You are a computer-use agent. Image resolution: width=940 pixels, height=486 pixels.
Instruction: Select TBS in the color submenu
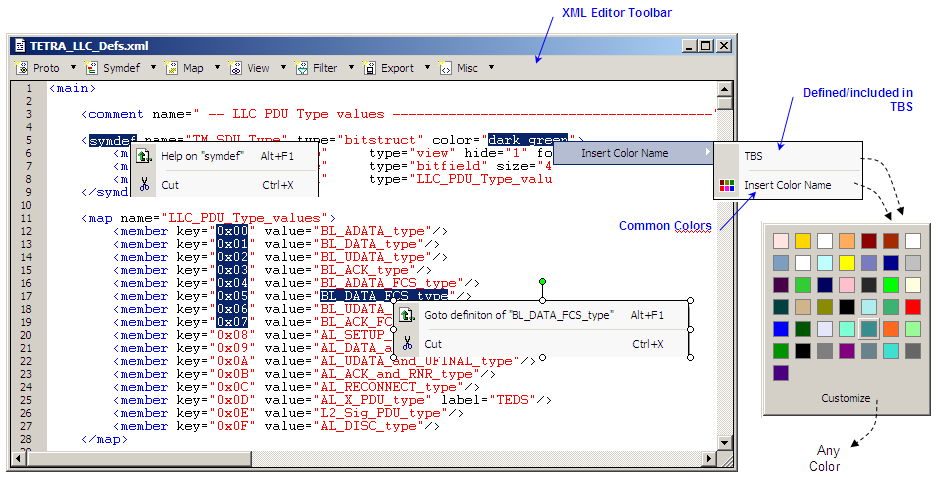pyautogui.click(x=754, y=156)
